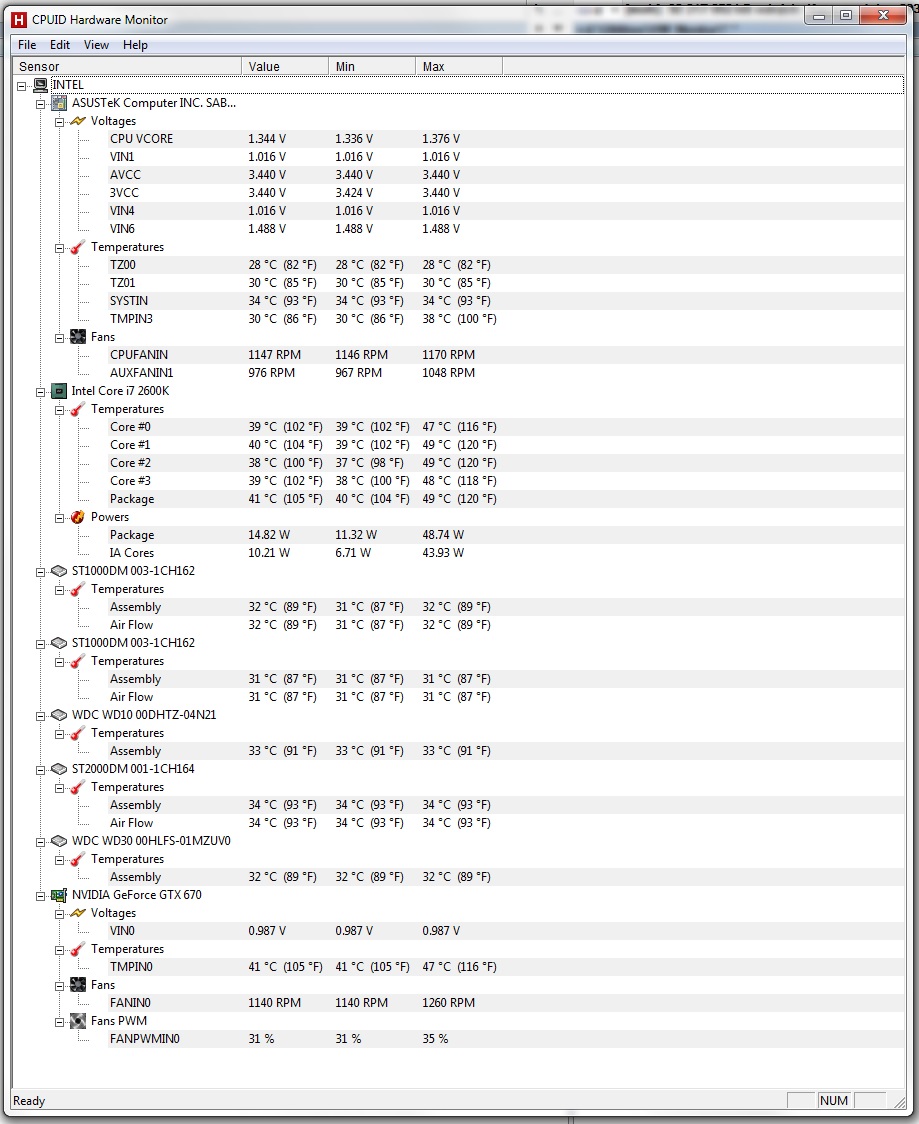Click the NVIDIA GeForce graphics card icon
The height and width of the screenshot is (1124, 919).
point(59,895)
